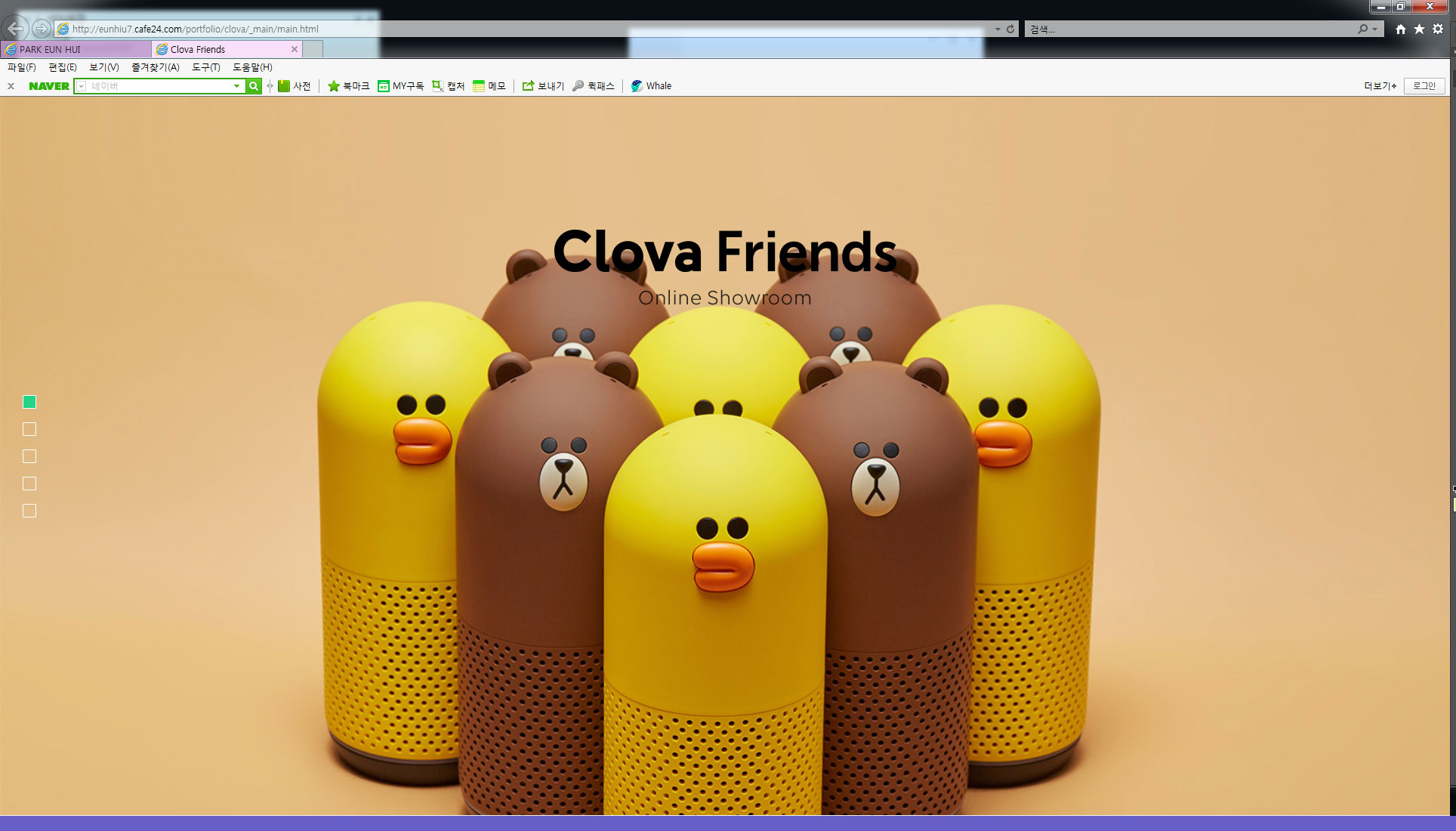
Task: Click the Online Showroom subtitle
Action: 725,298
